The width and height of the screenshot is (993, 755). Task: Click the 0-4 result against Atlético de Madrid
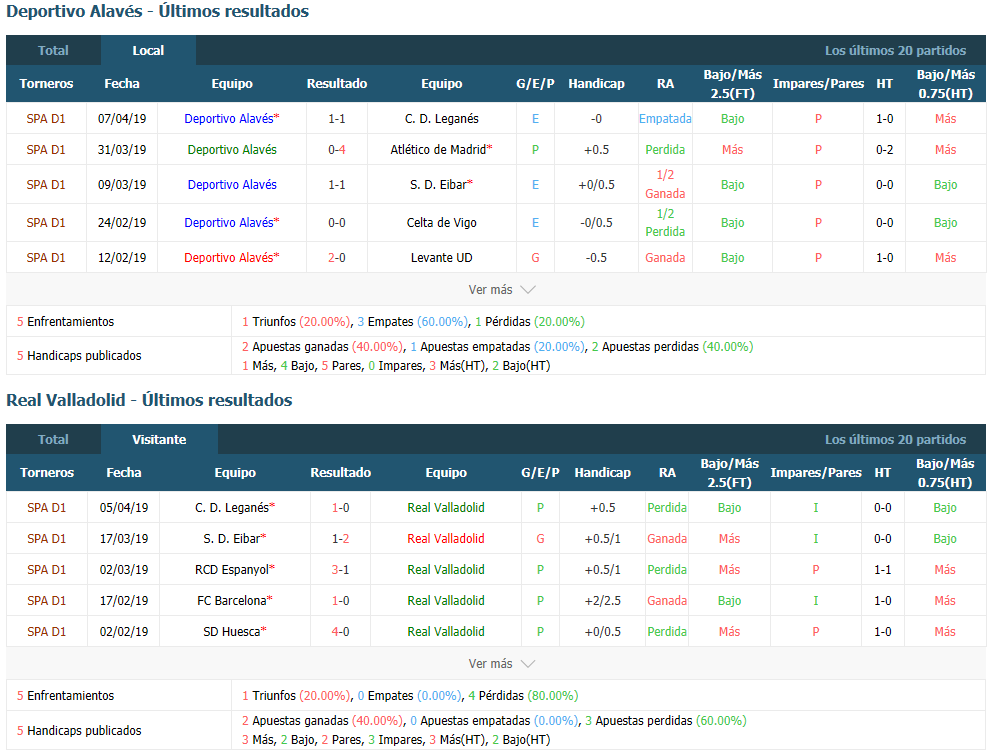pos(337,149)
